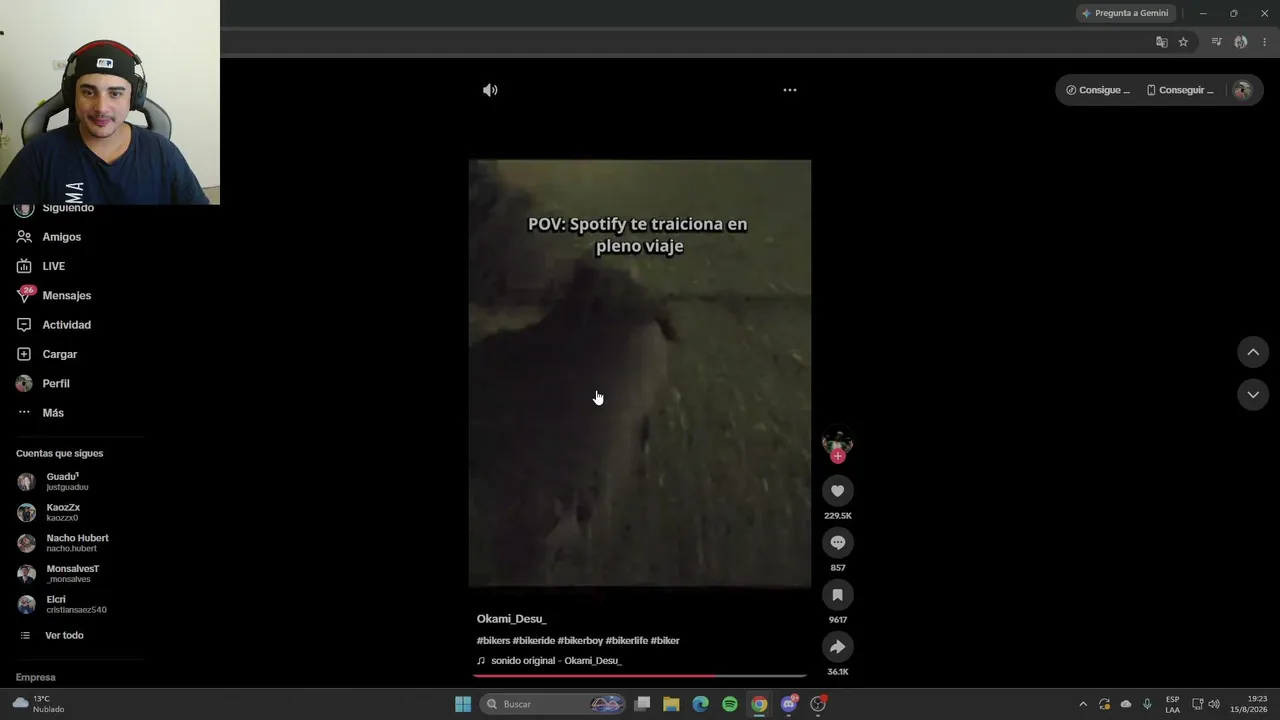Image resolution: width=1280 pixels, height=720 pixels.
Task: Open followed account Nacho Hubert
Action: pyautogui.click(x=75, y=543)
